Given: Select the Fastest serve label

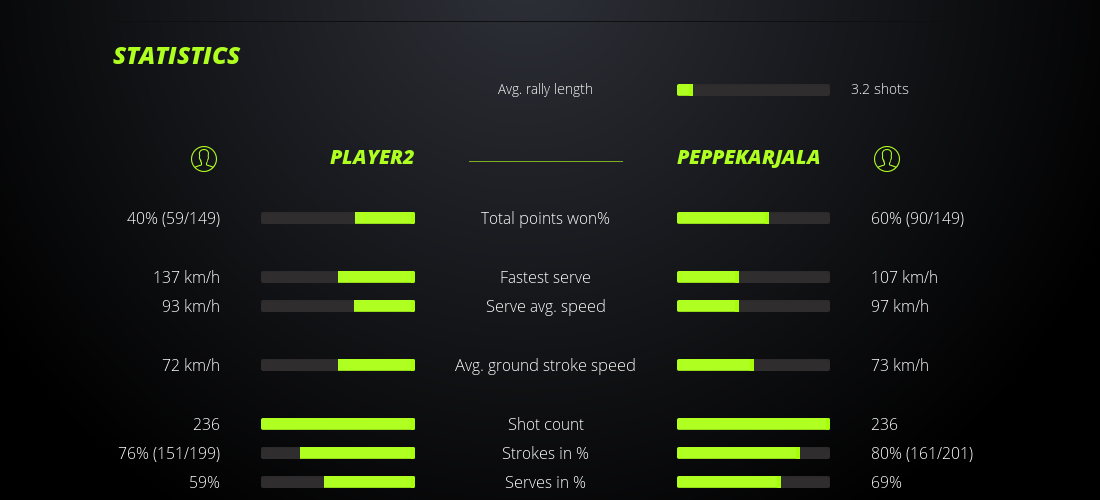Looking at the screenshot, I should [x=545, y=277].
